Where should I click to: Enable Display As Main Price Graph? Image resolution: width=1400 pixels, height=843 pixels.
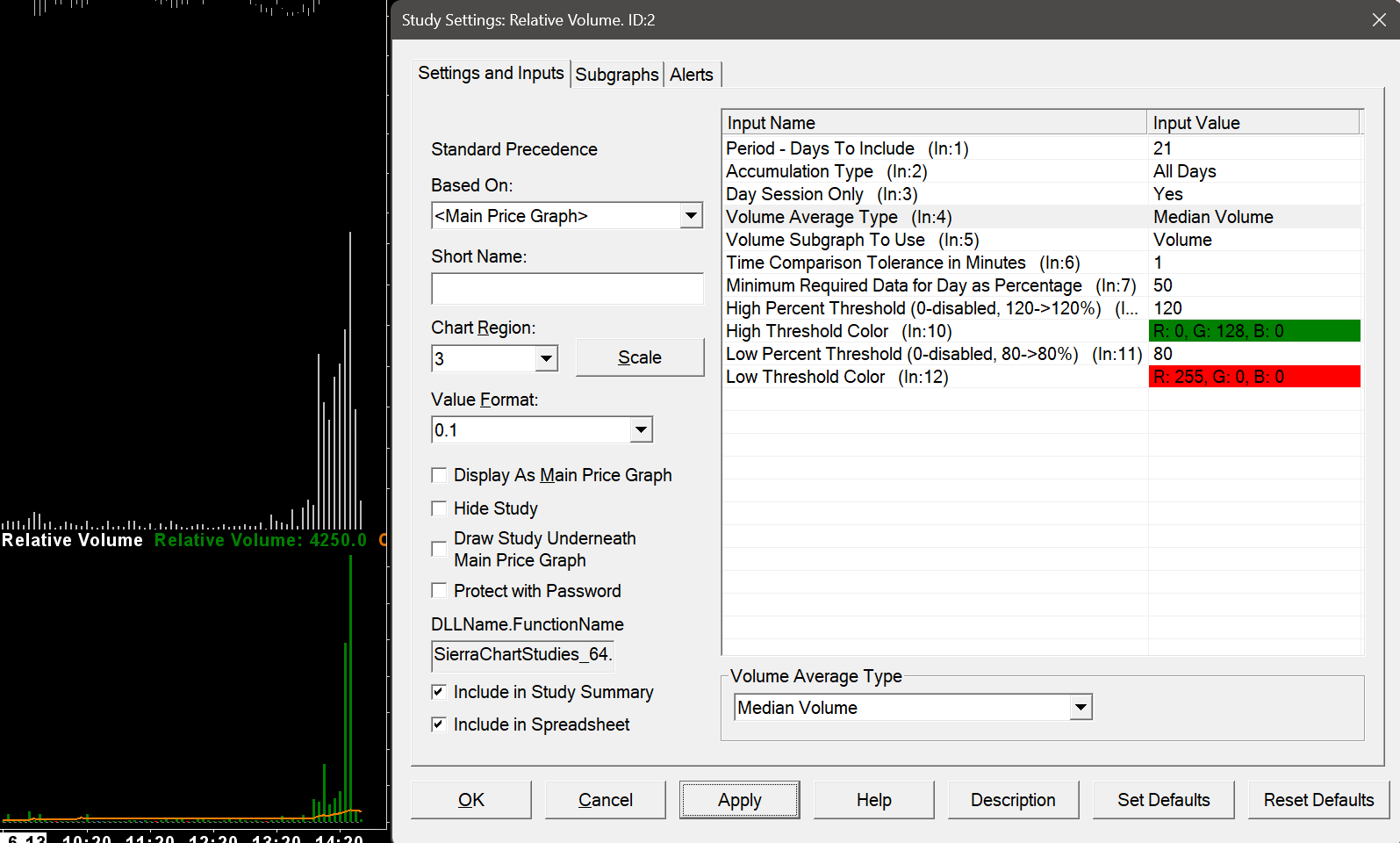[x=439, y=475]
